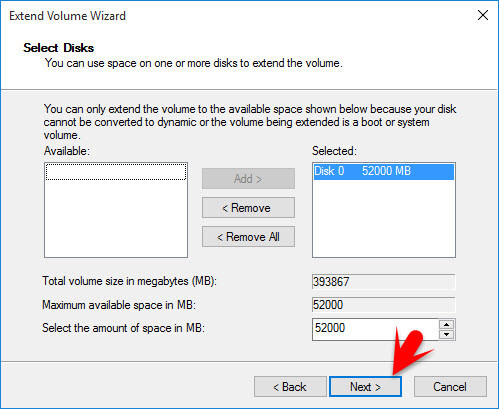The width and height of the screenshot is (499, 409).
Task: Click the Maximum available space field
Action: point(384,305)
